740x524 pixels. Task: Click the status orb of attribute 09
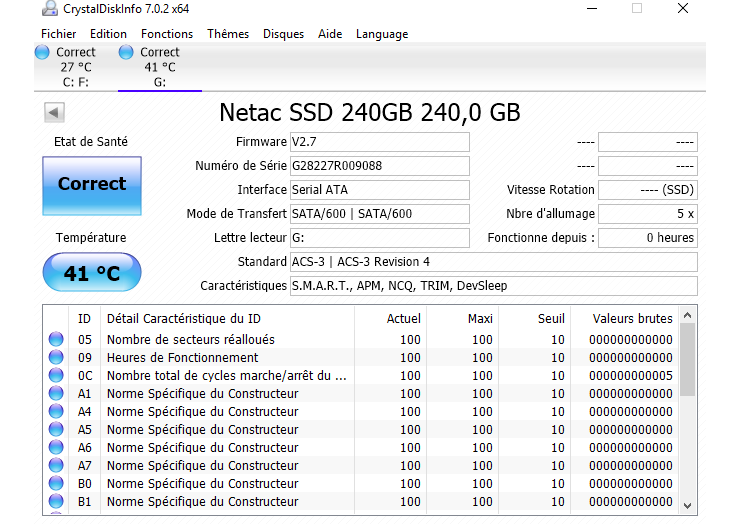pos(56,357)
